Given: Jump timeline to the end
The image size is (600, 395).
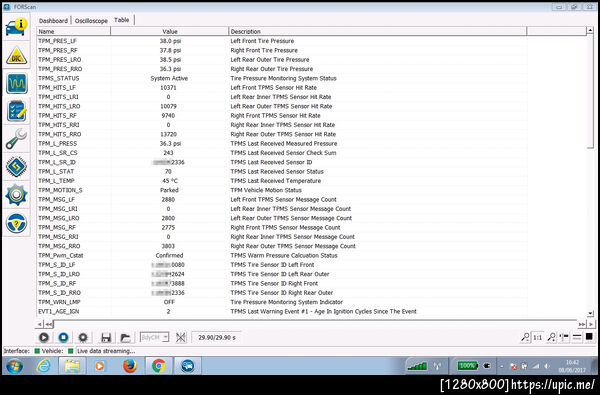Looking at the screenshot, I should pyautogui.click(x=582, y=325).
